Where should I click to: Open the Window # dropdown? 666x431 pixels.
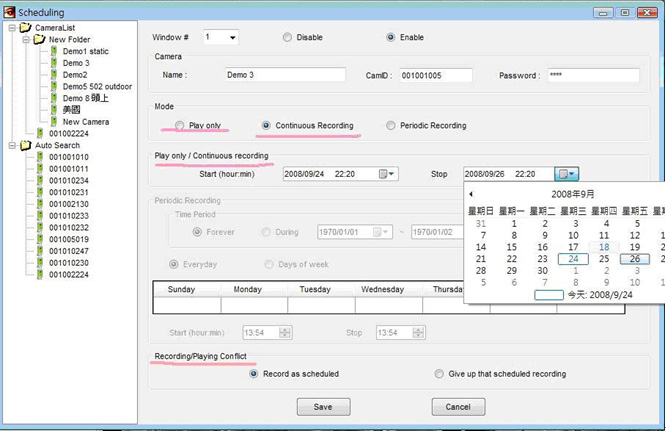pyautogui.click(x=233, y=38)
